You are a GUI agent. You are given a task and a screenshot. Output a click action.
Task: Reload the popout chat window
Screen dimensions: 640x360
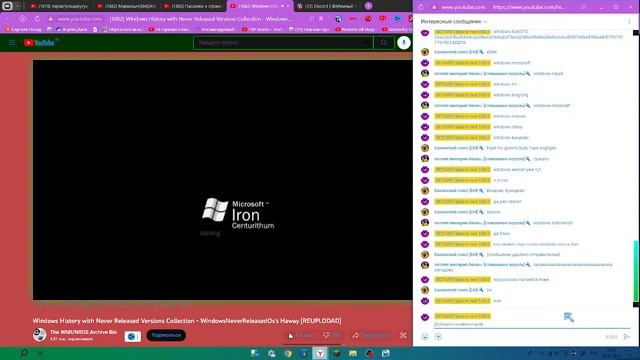coord(421,7)
